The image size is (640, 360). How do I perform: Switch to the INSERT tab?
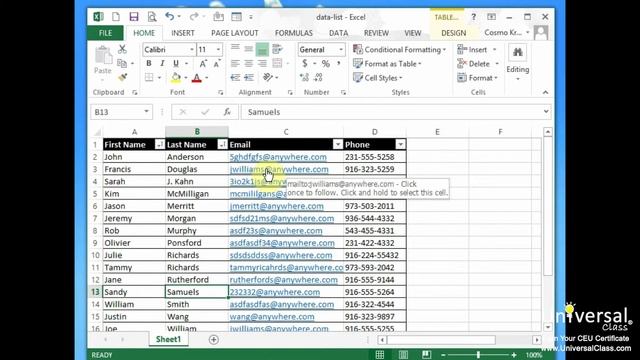pyautogui.click(x=182, y=33)
